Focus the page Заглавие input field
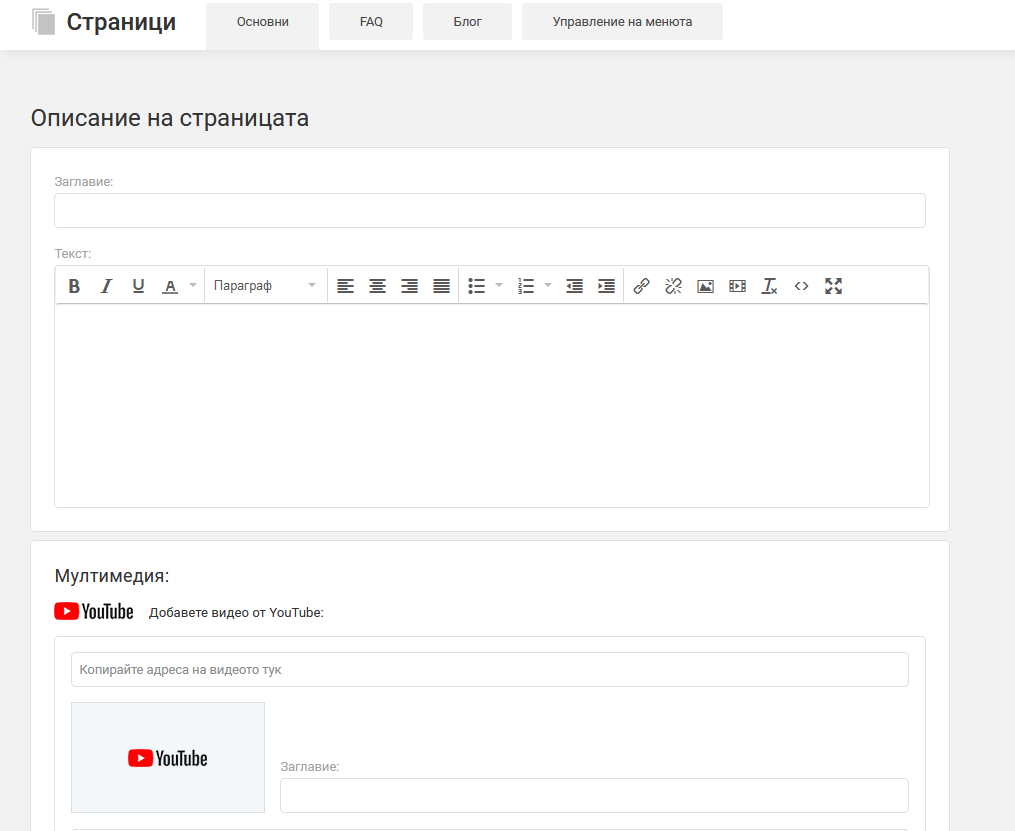Viewport: 1015px width, 831px height. 490,210
